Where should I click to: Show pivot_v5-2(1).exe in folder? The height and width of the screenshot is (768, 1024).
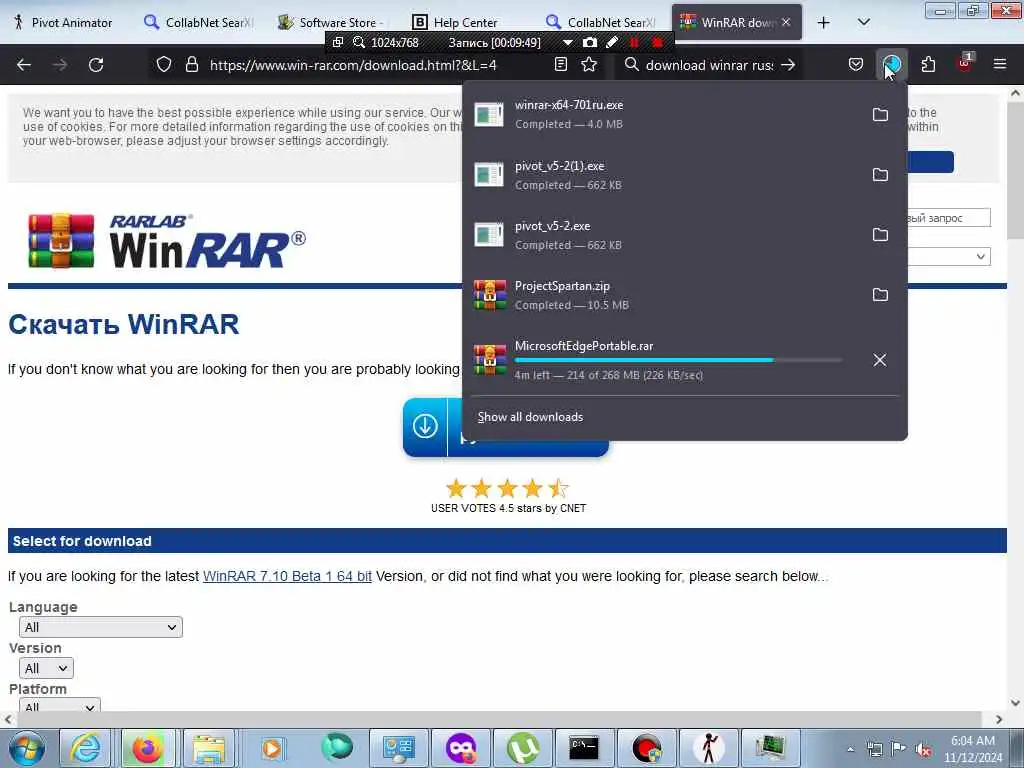pyautogui.click(x=880, y=174)
